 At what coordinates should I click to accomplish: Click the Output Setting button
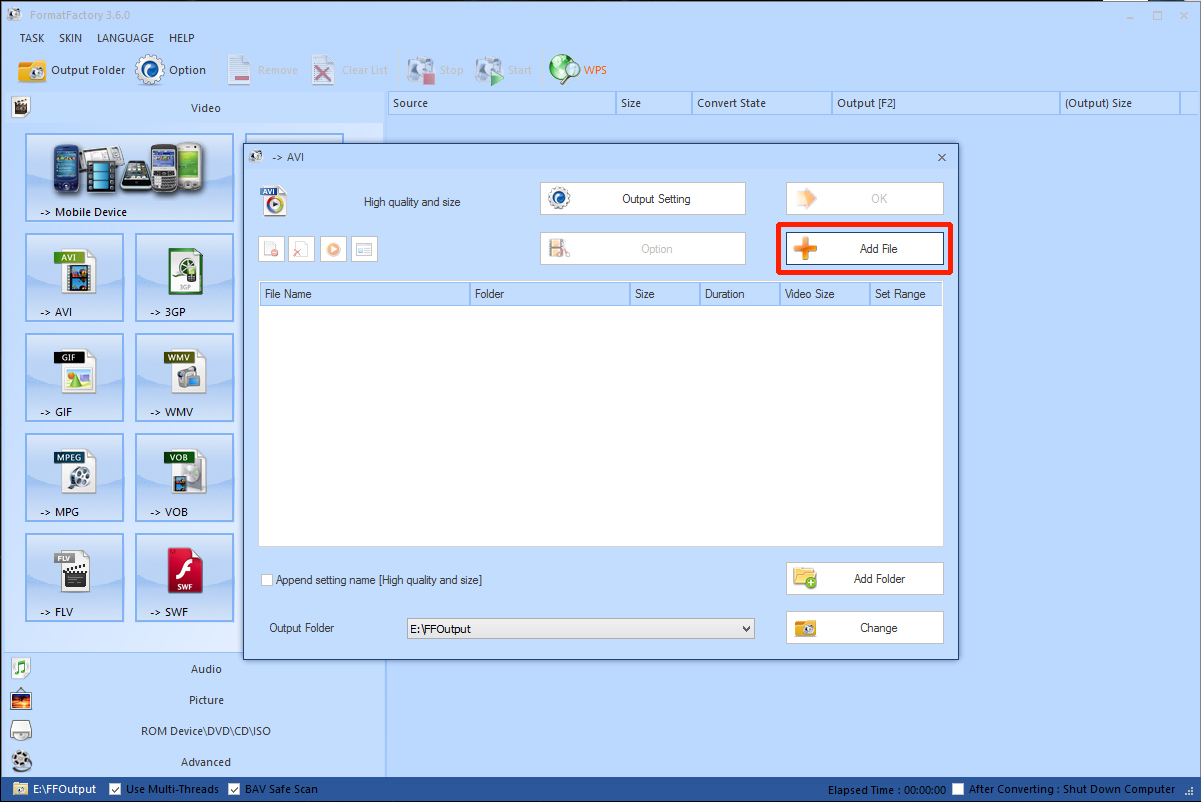643,199
